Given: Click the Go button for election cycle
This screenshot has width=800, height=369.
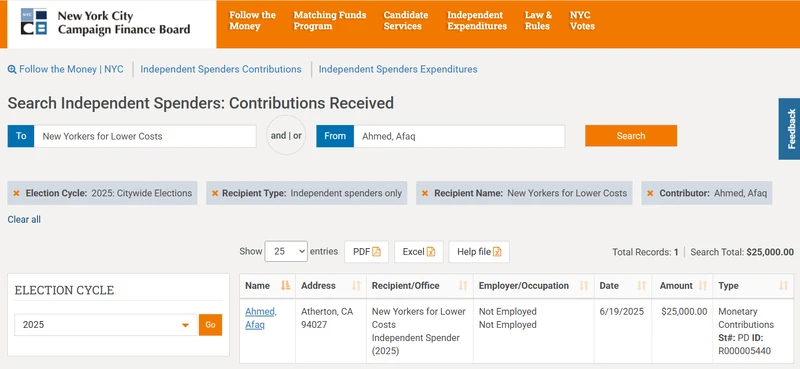Looking at the screenshot, I should pos(210,325).
